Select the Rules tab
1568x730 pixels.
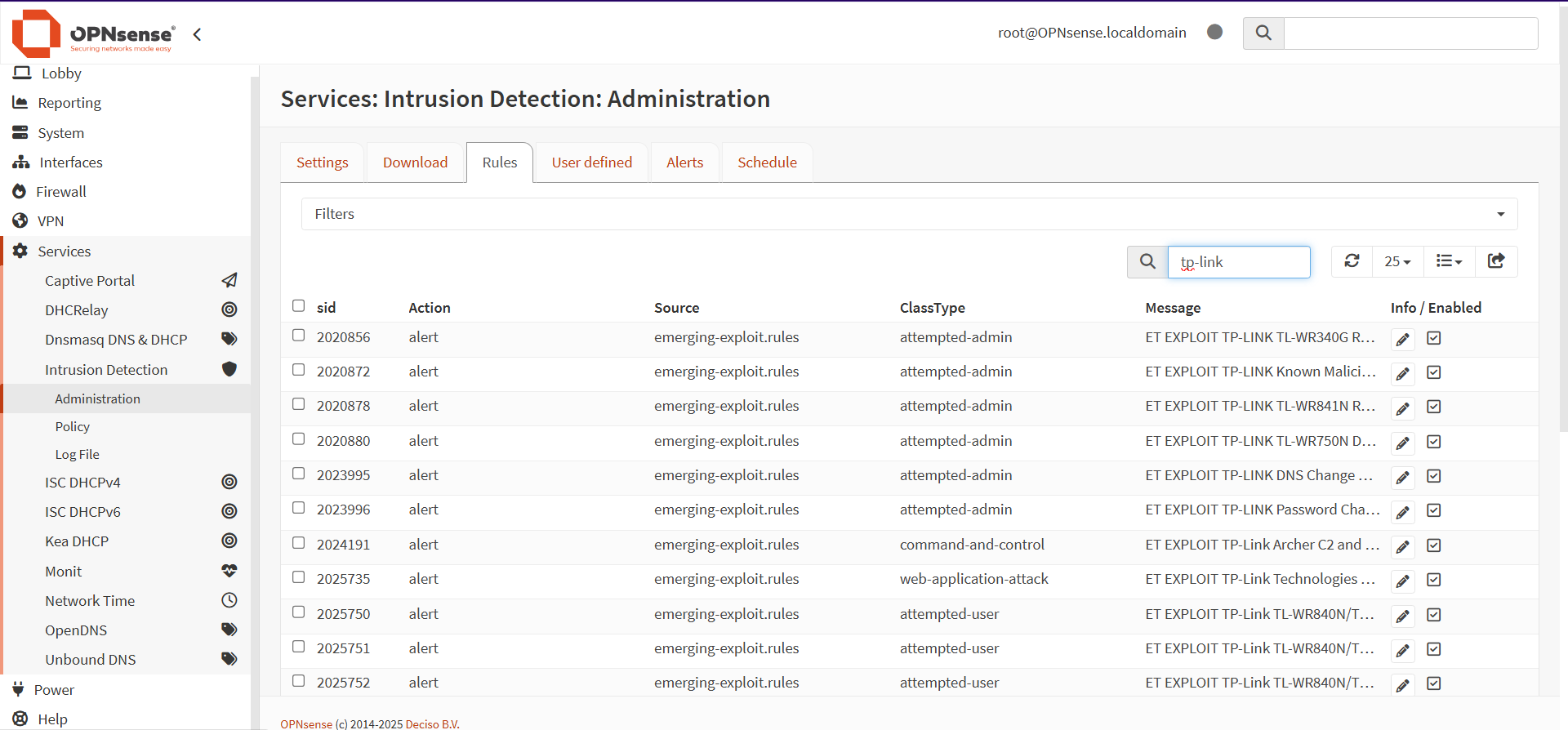[x=500, y=162]
